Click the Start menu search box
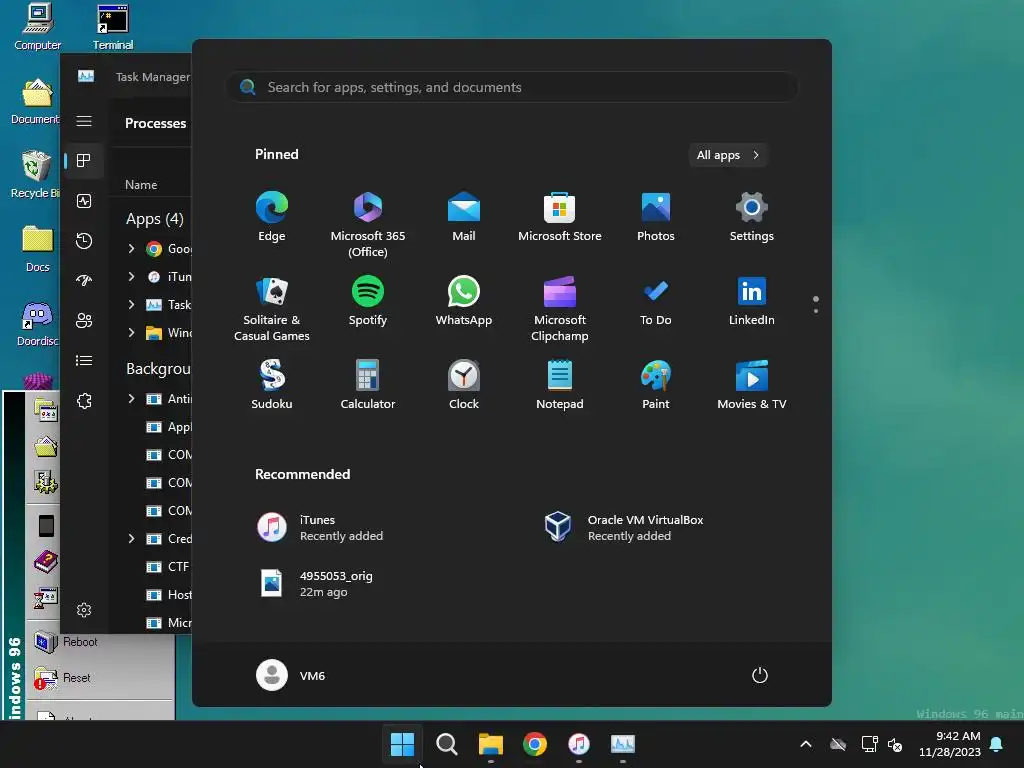 point(512,88)
